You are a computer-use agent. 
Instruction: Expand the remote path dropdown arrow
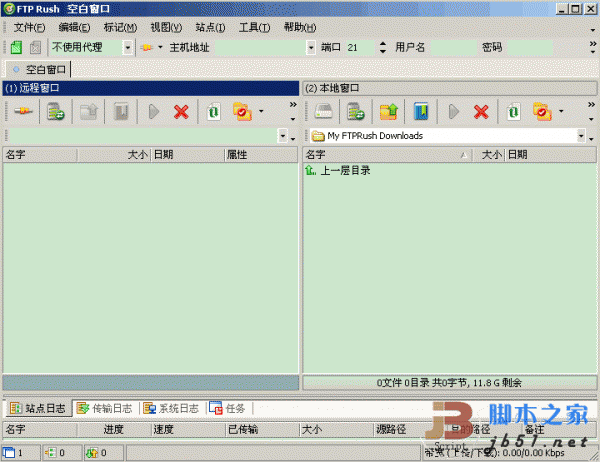point(282,135)
